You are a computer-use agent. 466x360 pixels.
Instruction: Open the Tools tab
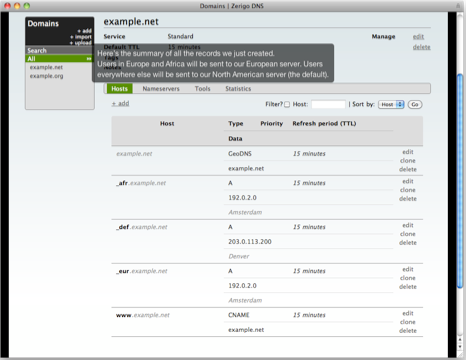pyautogui.click(x=203, y=89)
